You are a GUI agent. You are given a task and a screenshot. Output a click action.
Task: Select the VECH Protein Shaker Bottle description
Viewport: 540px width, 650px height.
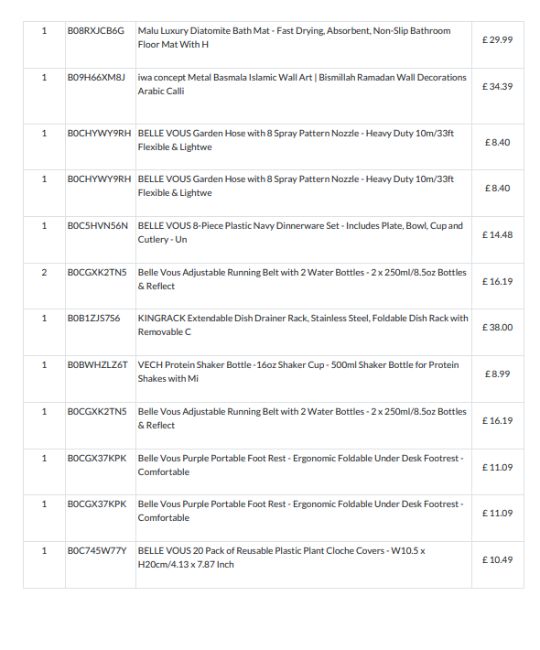click(298, 371)
